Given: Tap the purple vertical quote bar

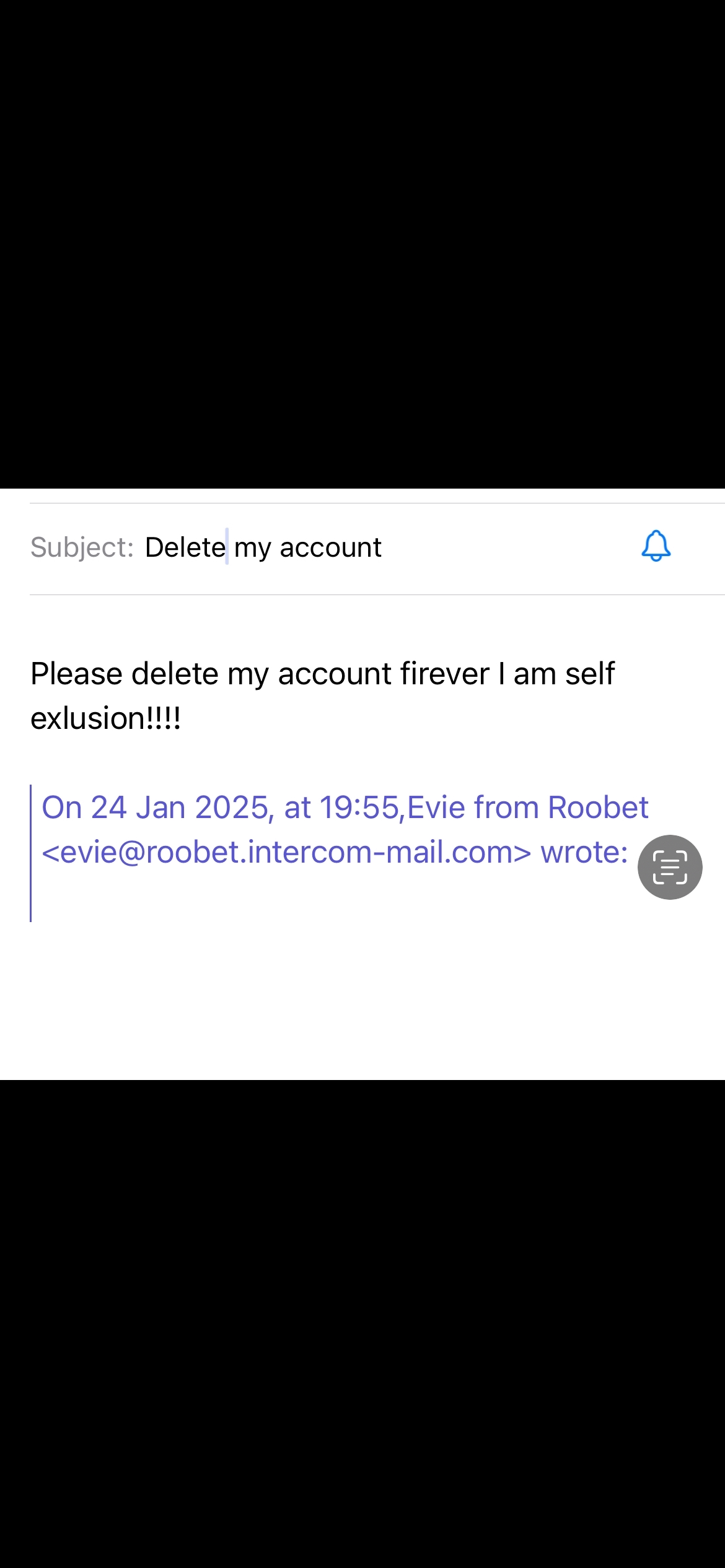Looking at the screenshot, I should [x=30, y=853].
